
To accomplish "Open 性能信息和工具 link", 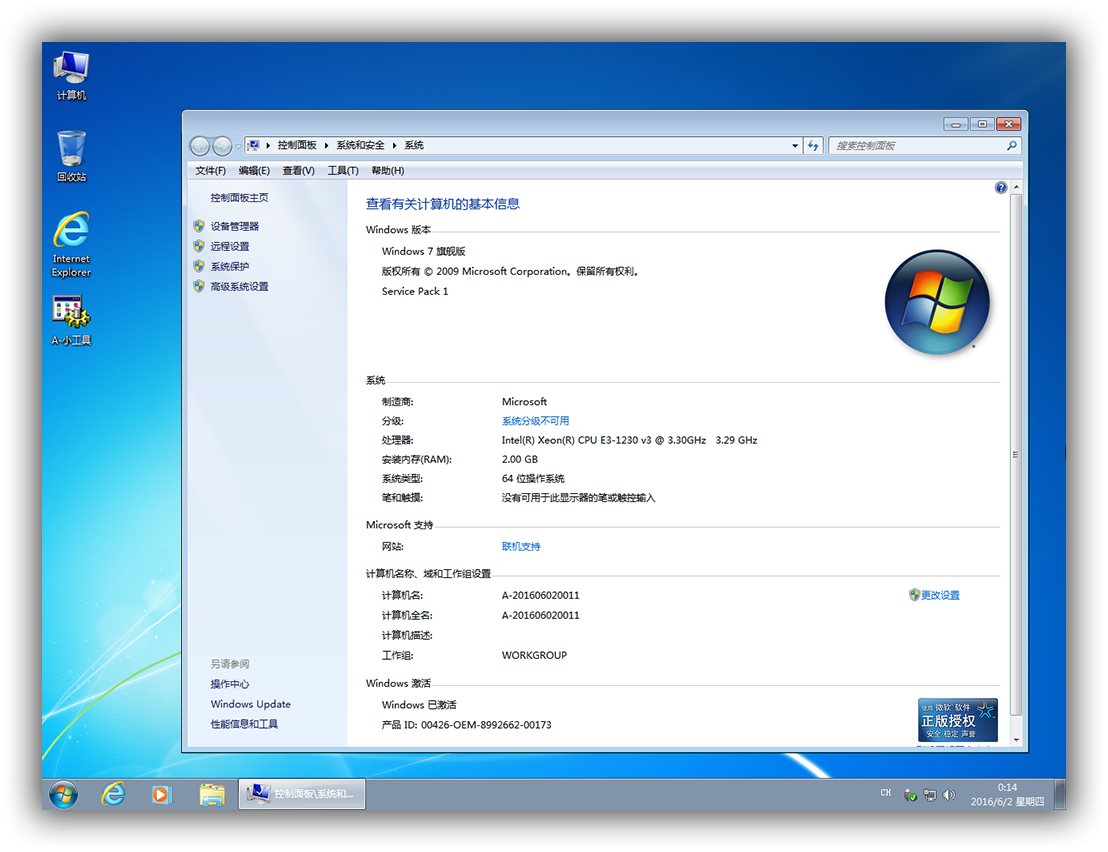I will click(x=244, y=723).
